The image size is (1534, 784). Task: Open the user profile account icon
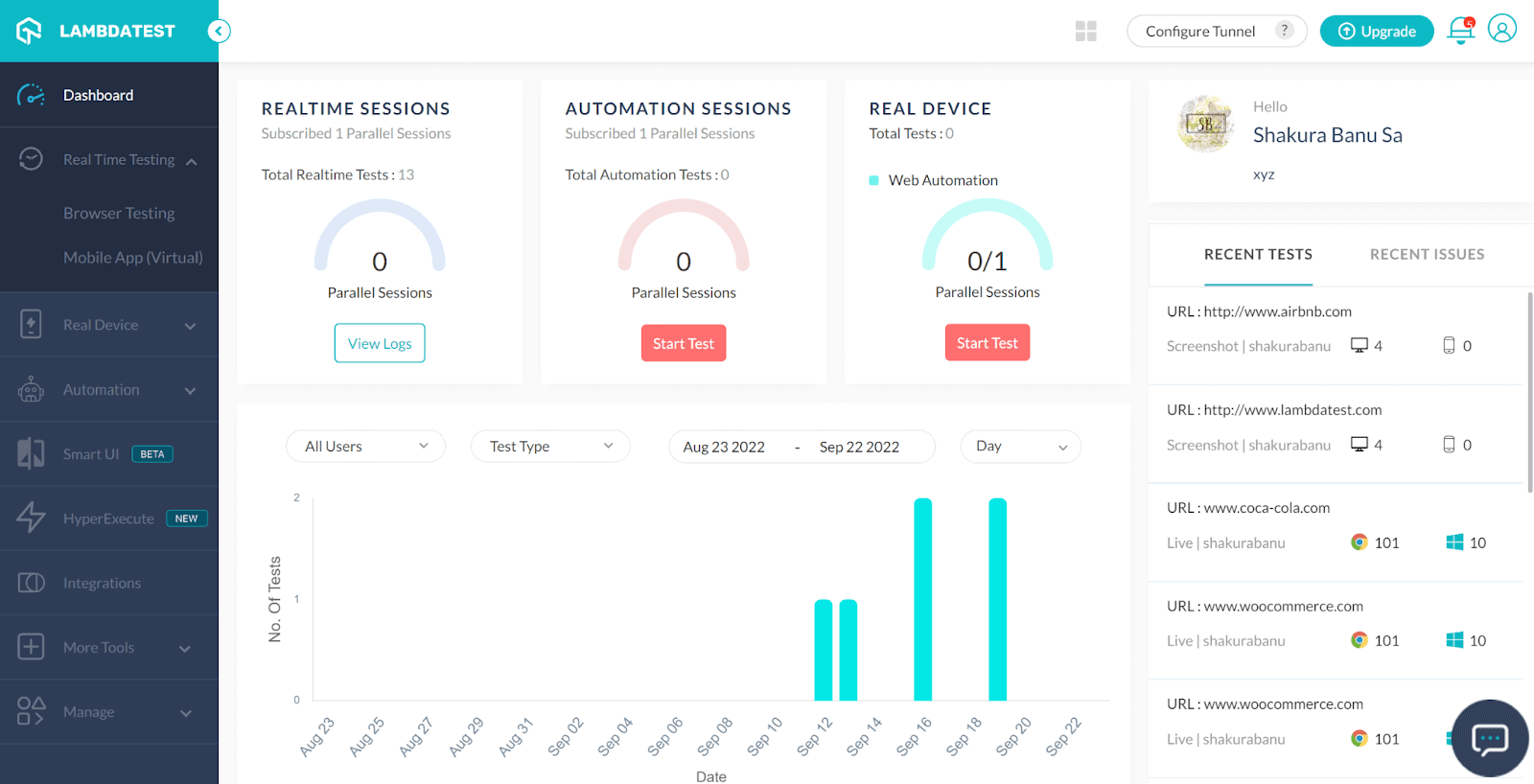[x=1501, y=29]
